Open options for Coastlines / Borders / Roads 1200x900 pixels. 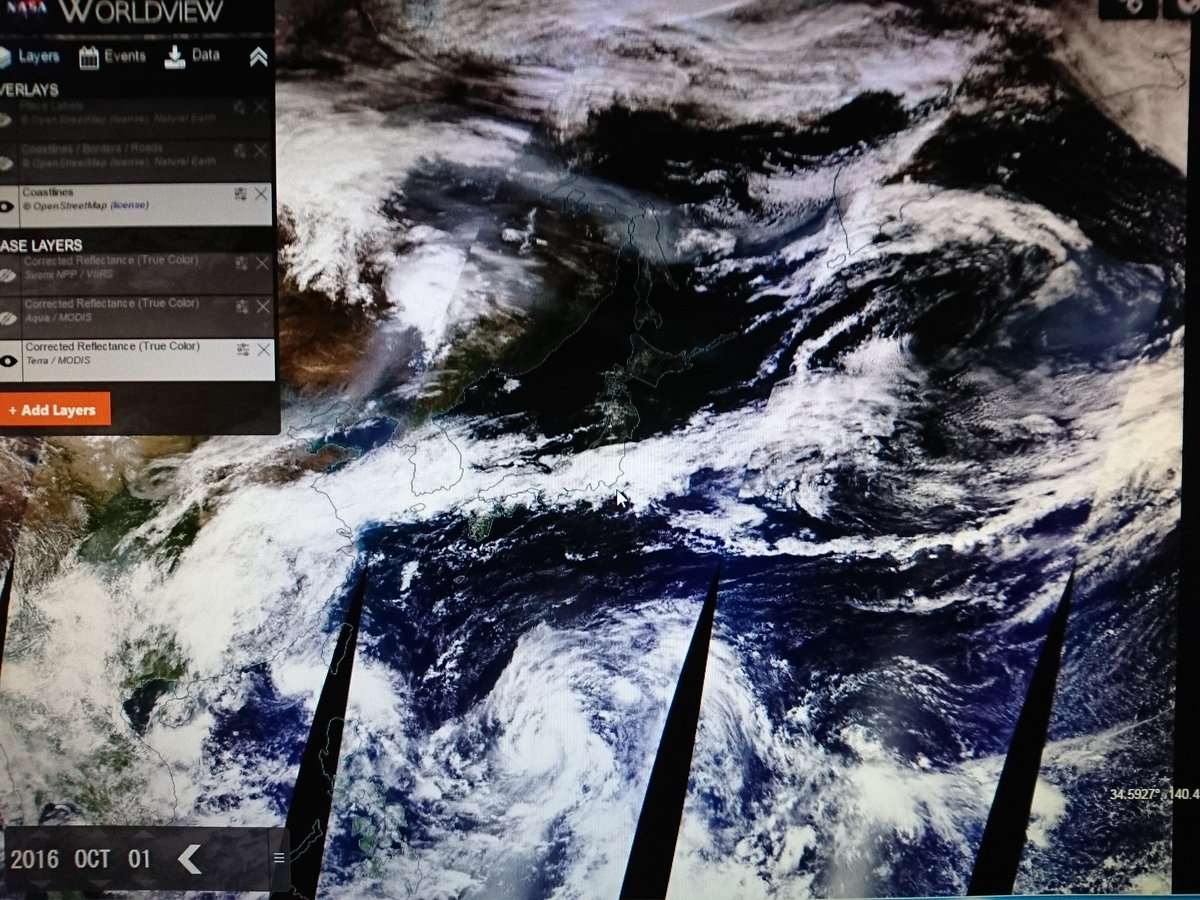pyautogui.click(x=240, y=151)
